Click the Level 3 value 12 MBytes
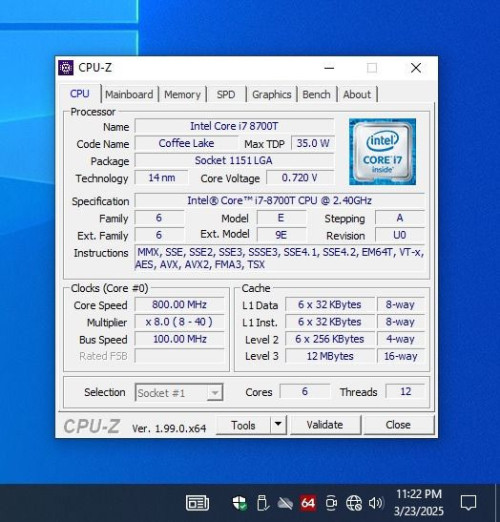500x522 pixels. point(330,356)
